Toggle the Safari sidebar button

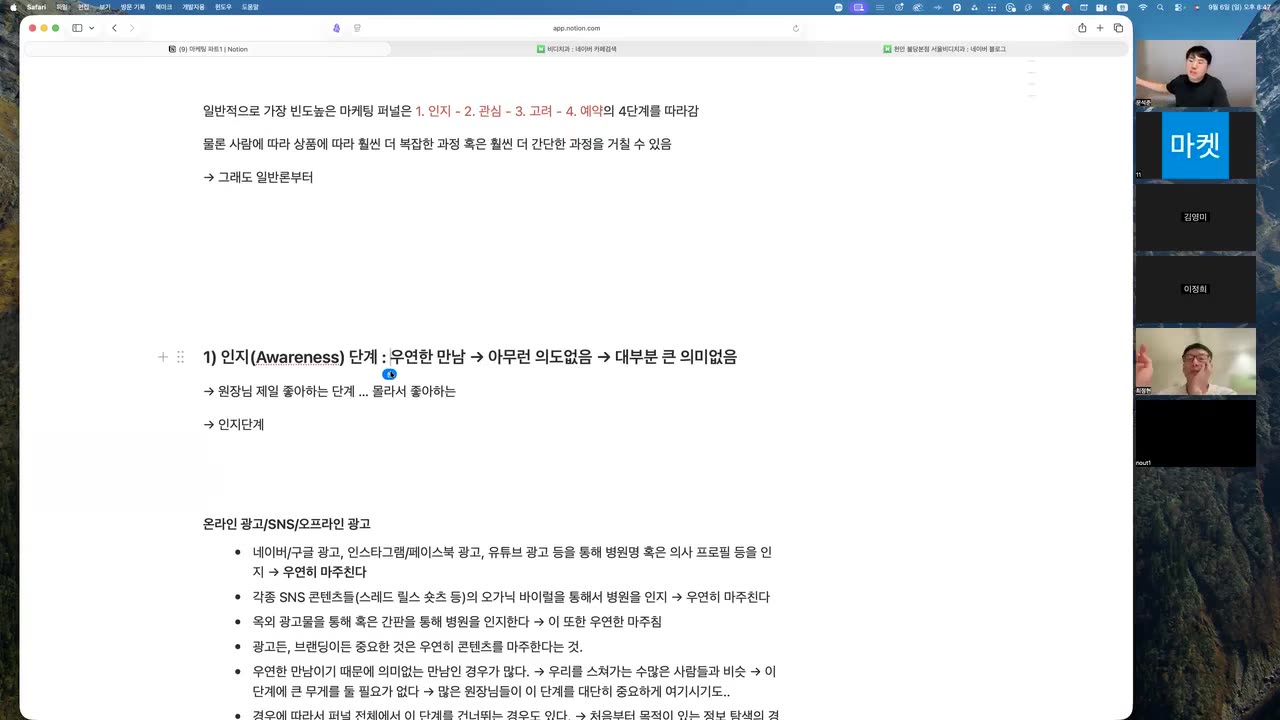click(x=77, y=28)
